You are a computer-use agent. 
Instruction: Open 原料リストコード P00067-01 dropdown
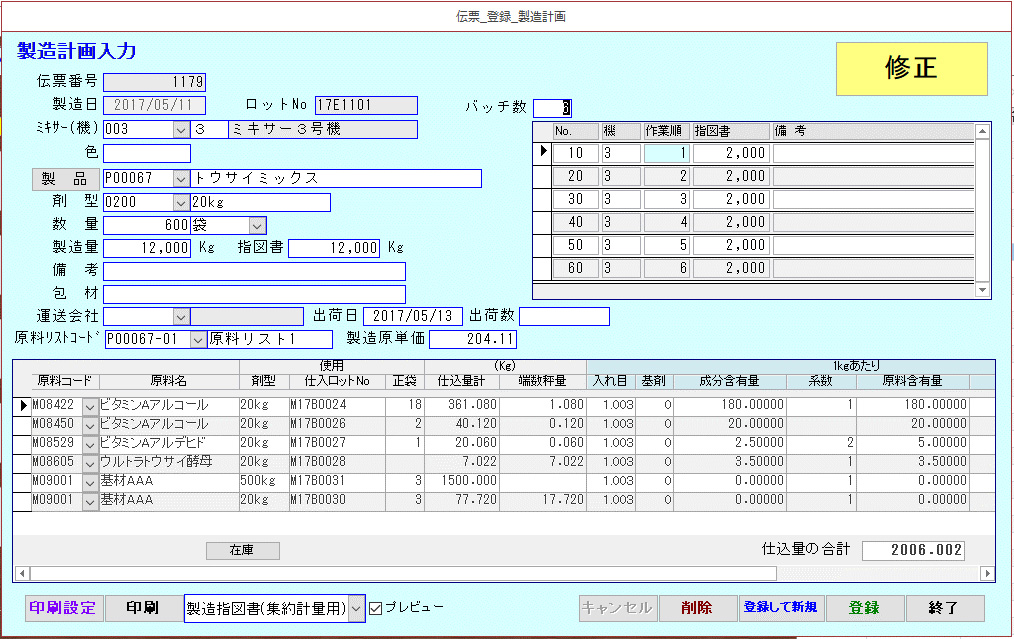197,340
